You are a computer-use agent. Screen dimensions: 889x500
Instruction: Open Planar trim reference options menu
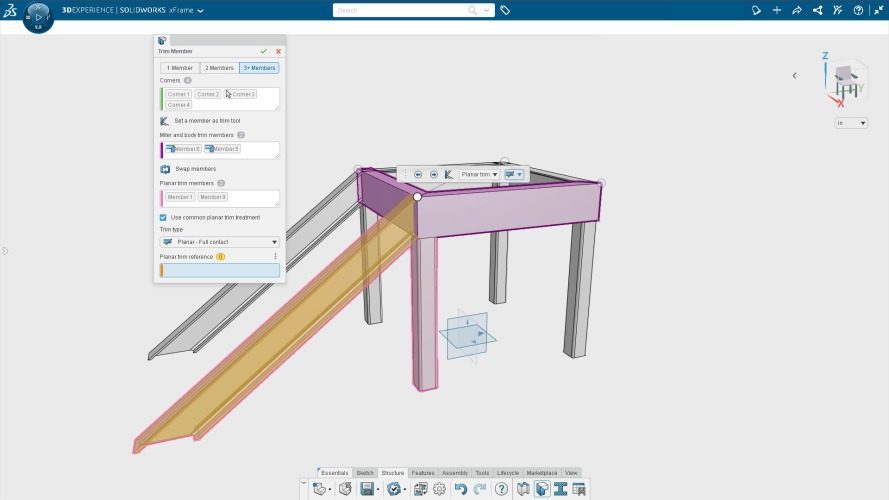(x=276, y=256)
